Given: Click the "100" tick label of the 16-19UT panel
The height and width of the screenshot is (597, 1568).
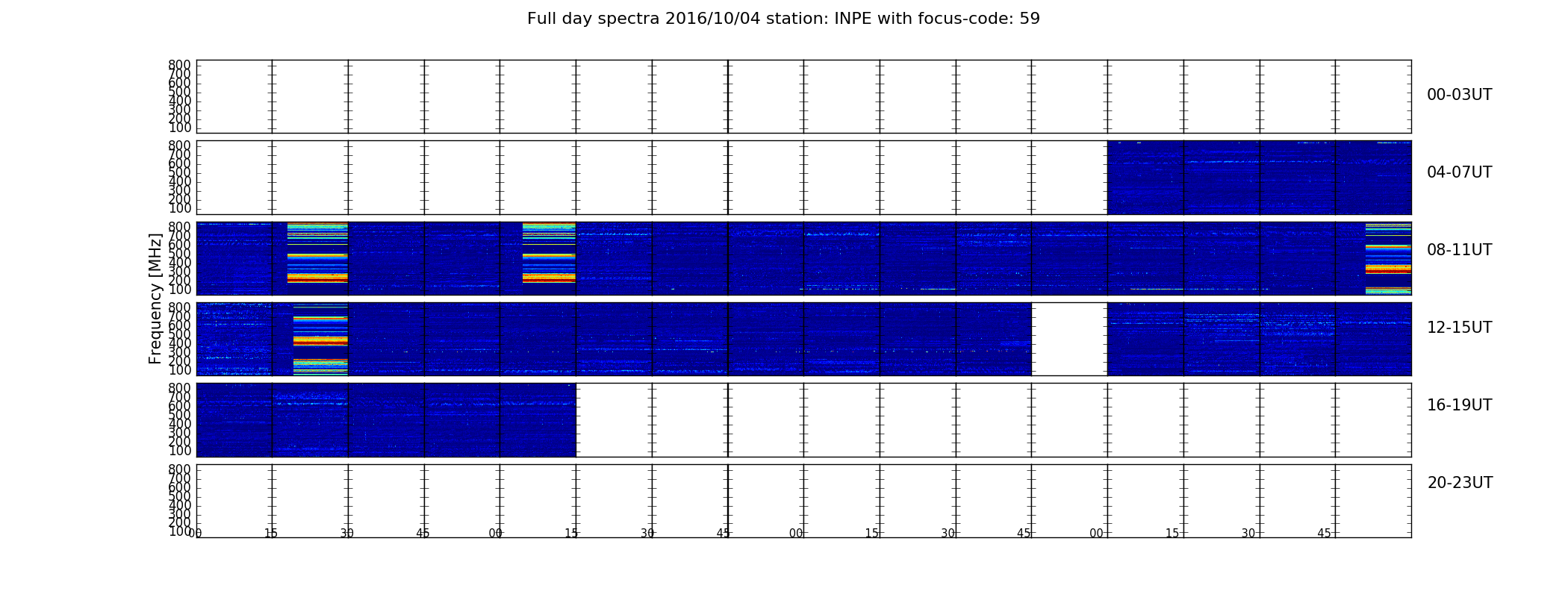Looking at the screenshot, I should tap(180, 451).
